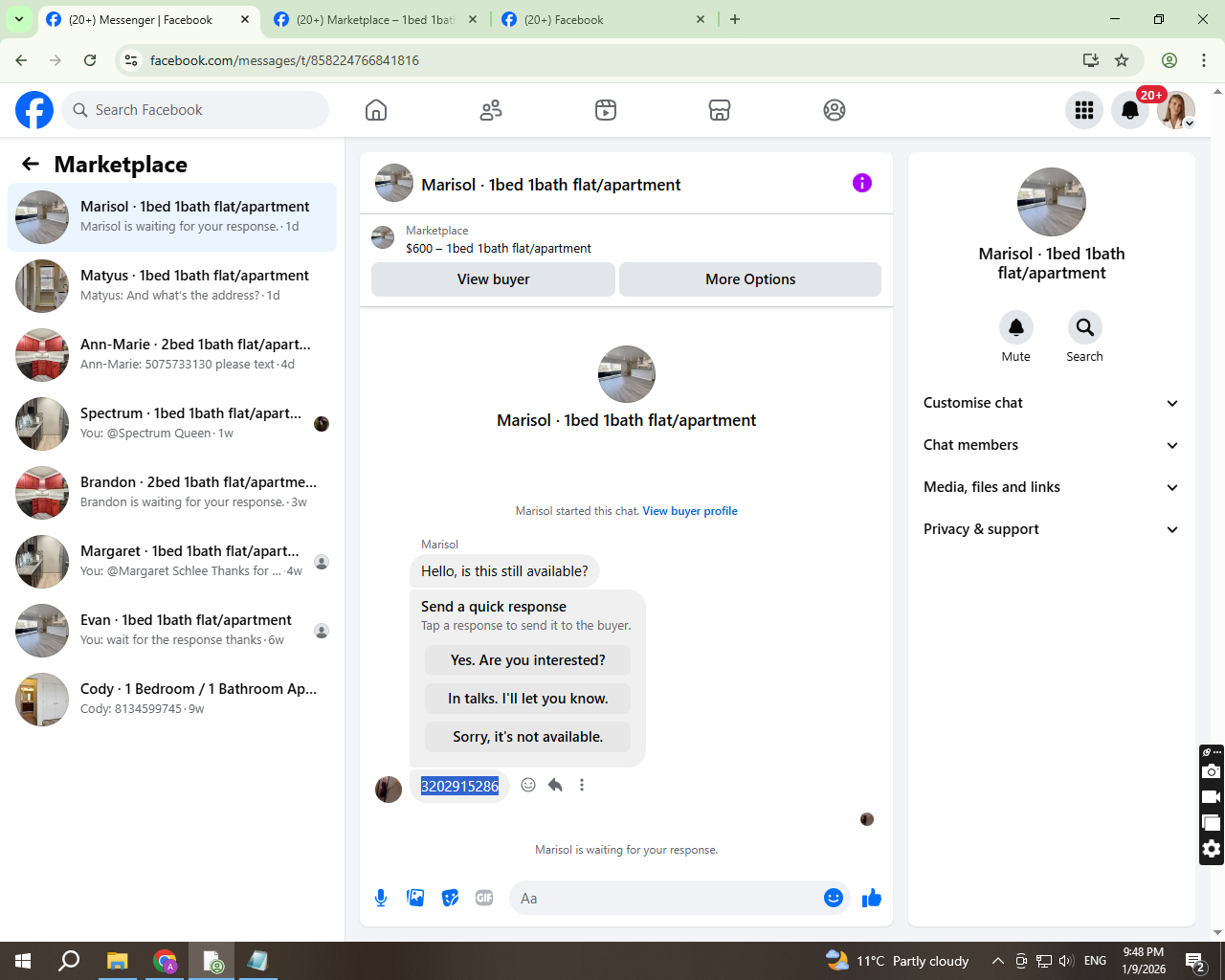Open the notifications bell with 20+ badge

1130,110
